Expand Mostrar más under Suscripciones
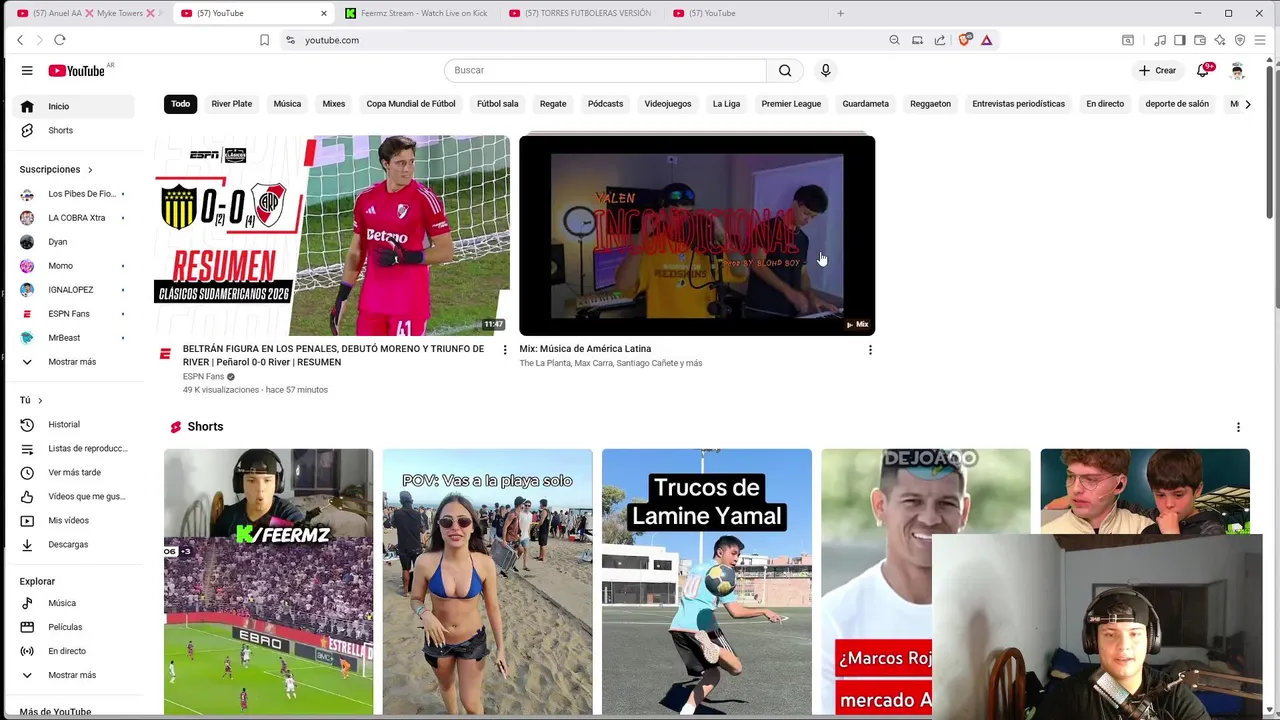This screenshot has height=720, width=1280. click(x=75, y=362)
